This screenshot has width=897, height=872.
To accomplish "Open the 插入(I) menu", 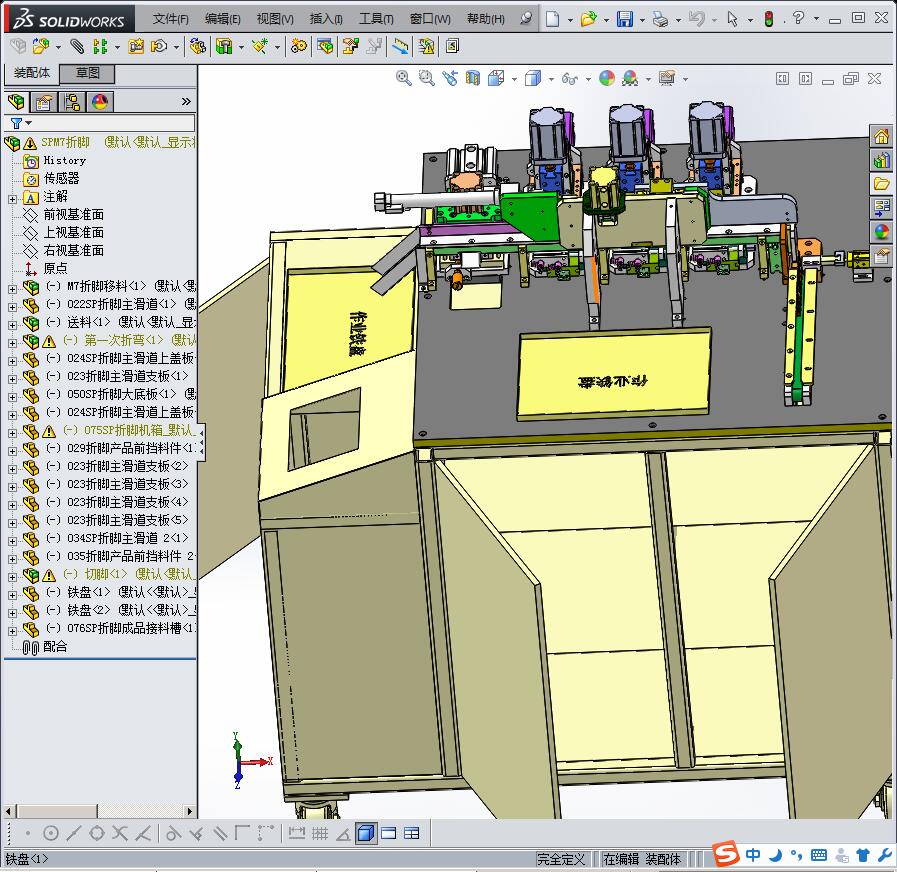I will point(326,19).
